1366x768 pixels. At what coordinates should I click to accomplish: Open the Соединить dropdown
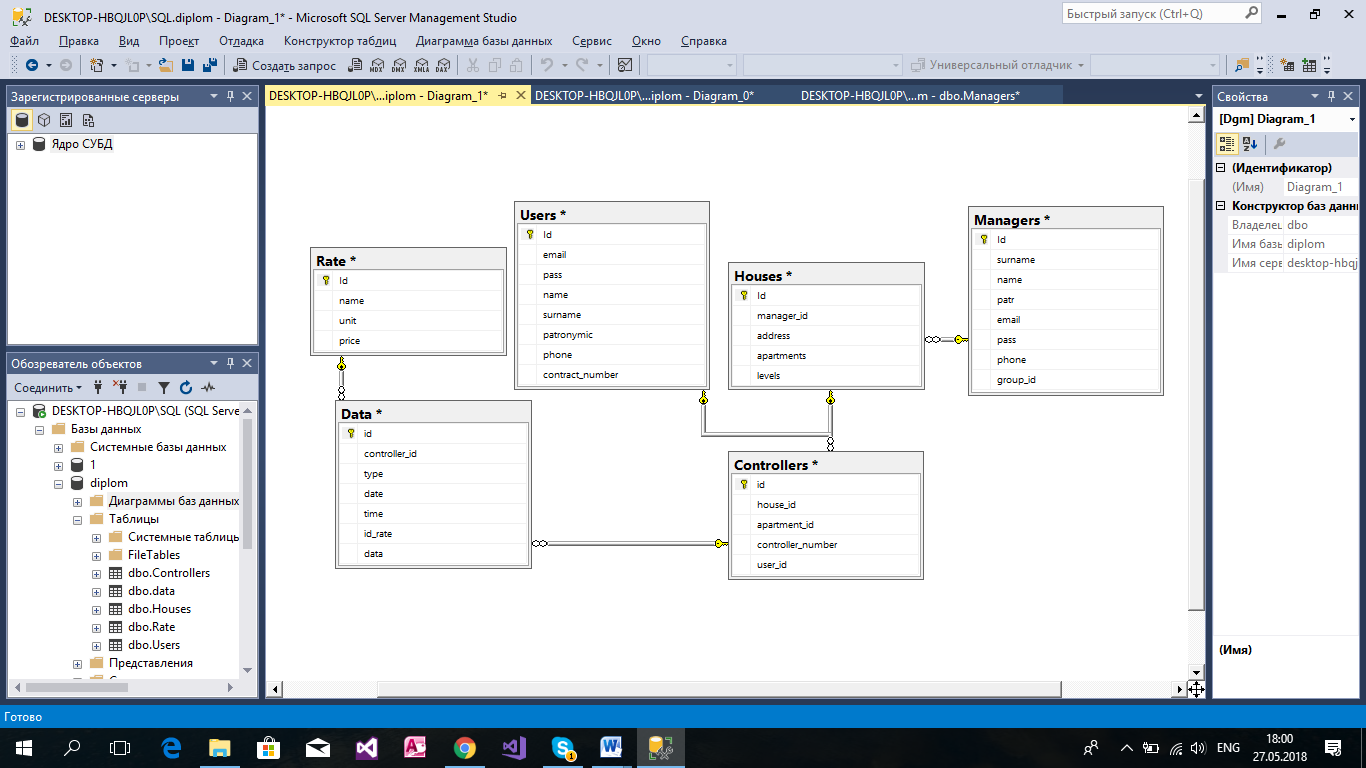[x=49, y=388]
